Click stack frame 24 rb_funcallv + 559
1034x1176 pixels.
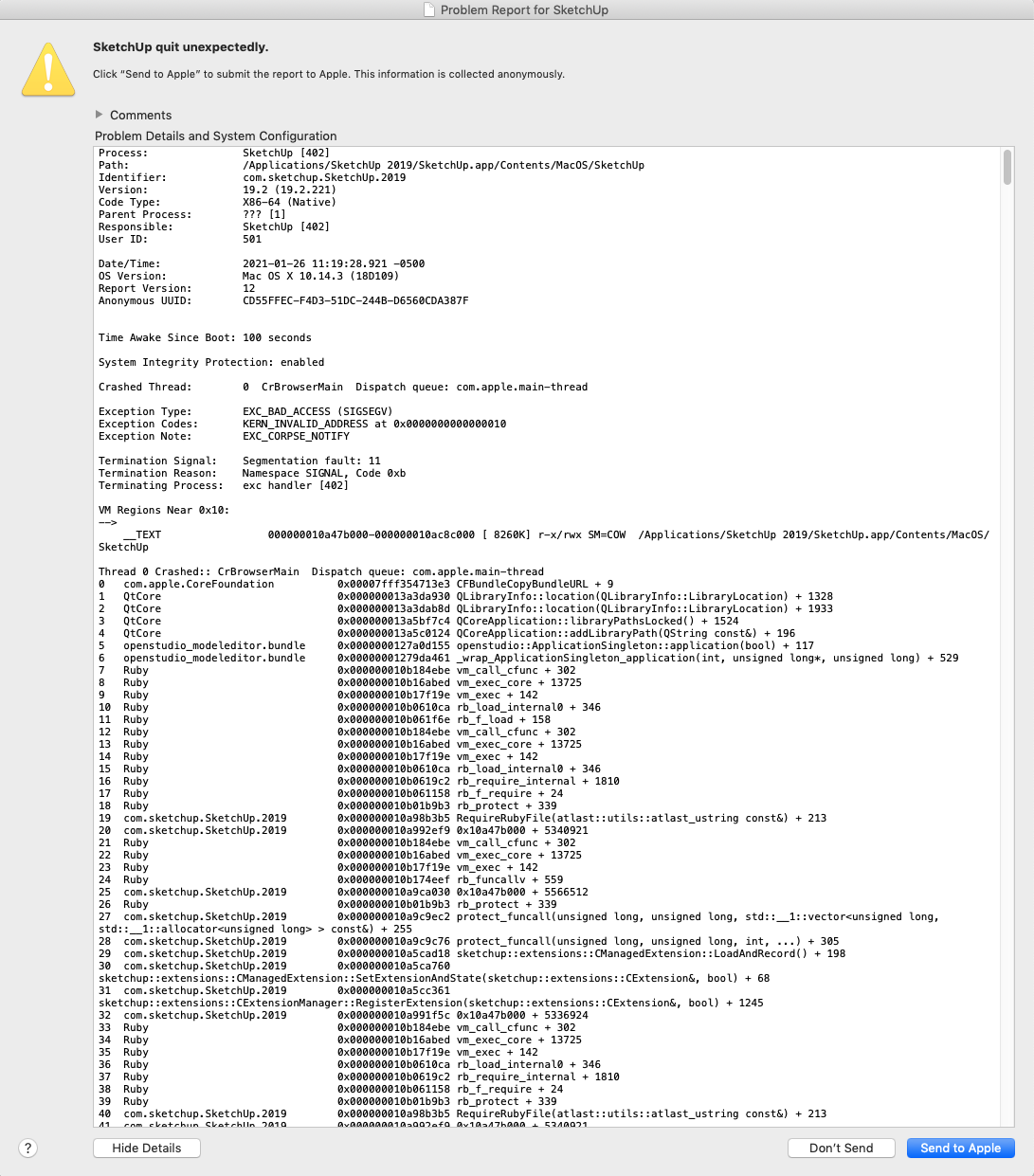(x=331, y=879)
